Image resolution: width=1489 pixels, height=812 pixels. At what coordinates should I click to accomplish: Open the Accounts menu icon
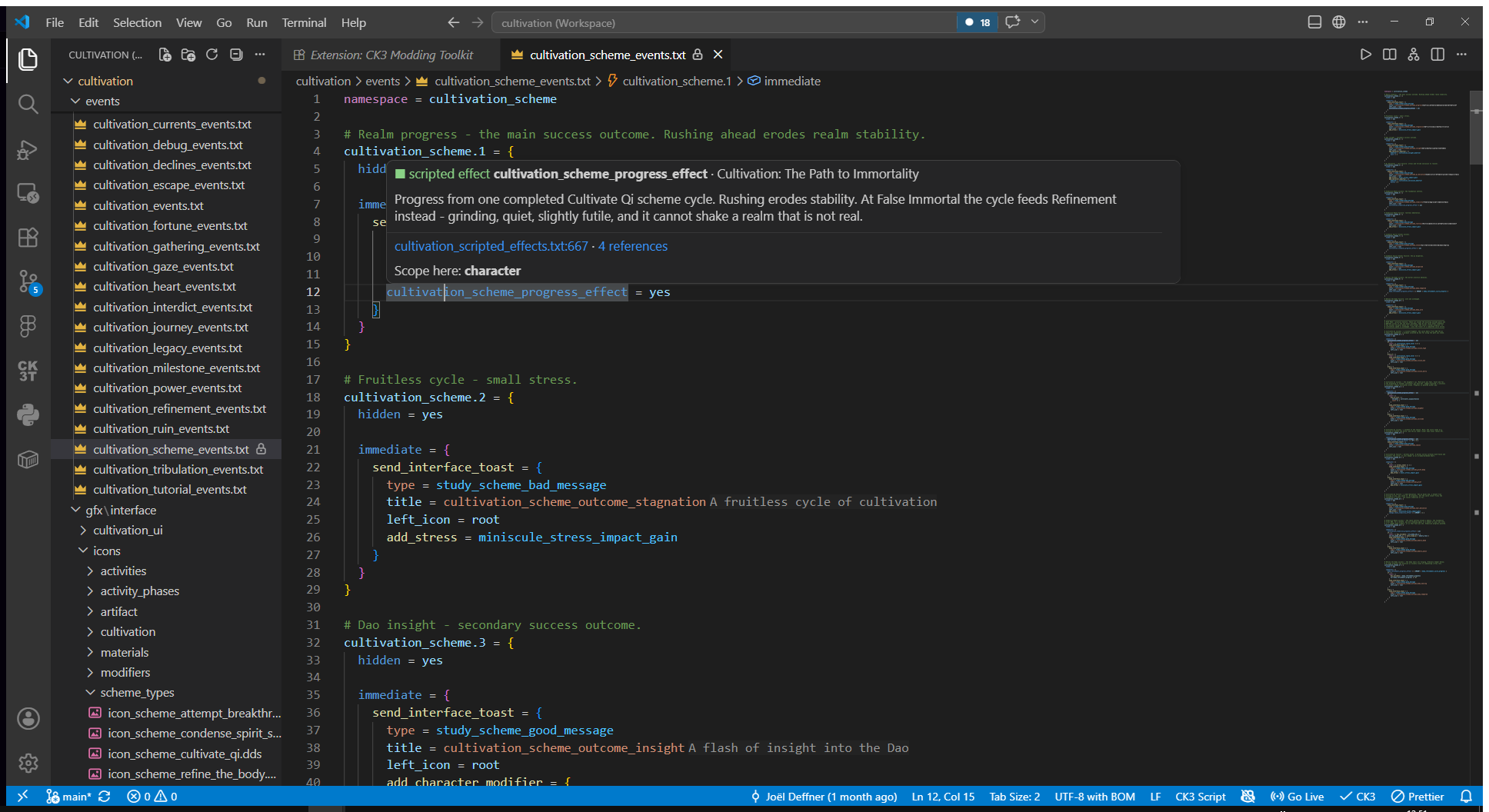point(28,719)
